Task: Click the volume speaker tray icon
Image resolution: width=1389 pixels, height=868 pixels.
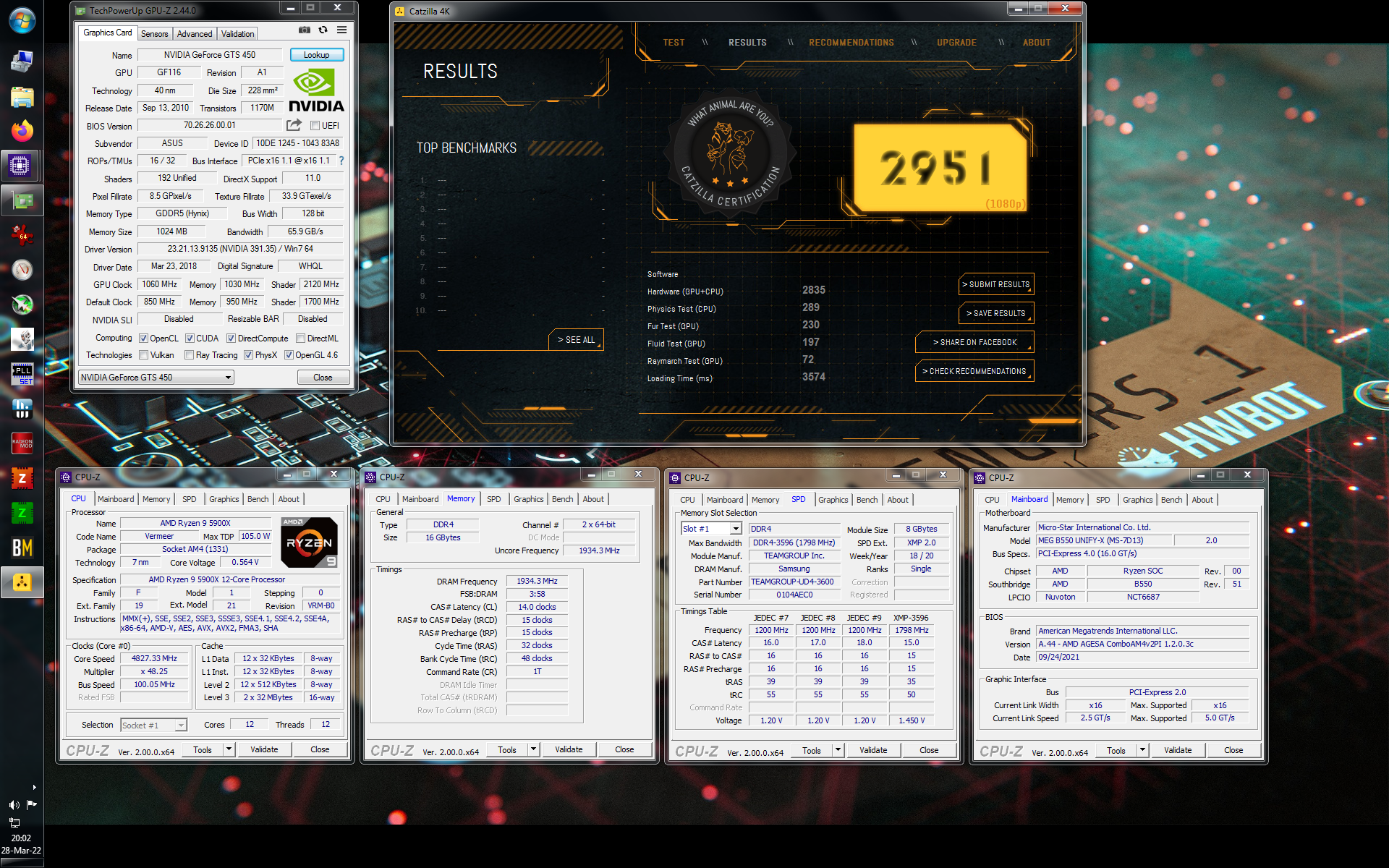Action: pos(14,804)
